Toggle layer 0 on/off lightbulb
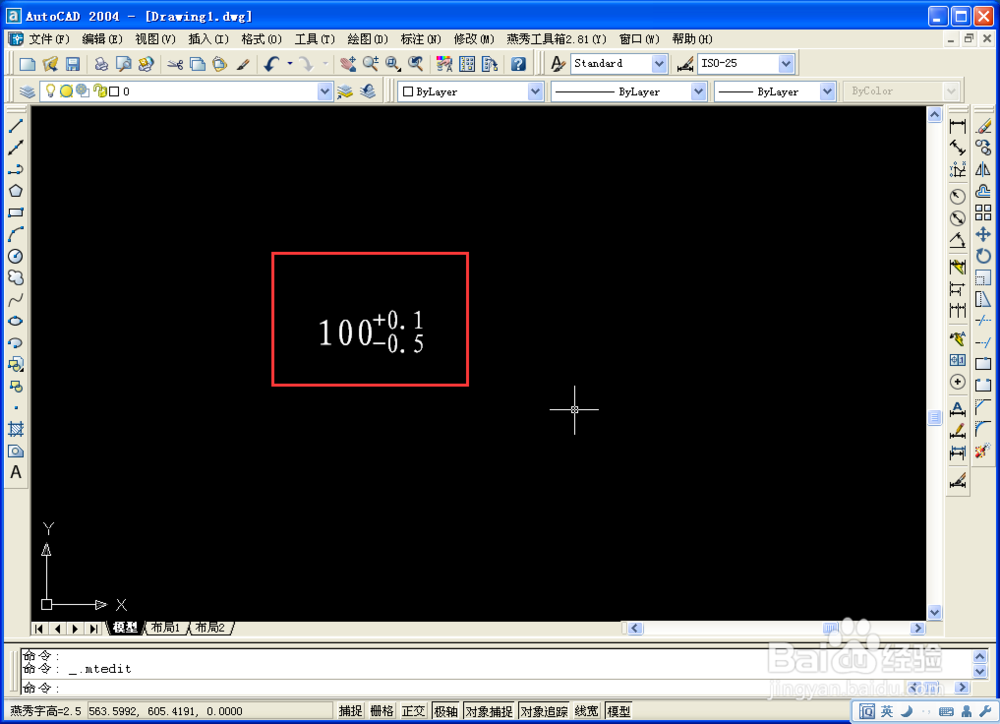Image resolution: width=1000 pixels, height=724 pixels. (x=50, y=91)
